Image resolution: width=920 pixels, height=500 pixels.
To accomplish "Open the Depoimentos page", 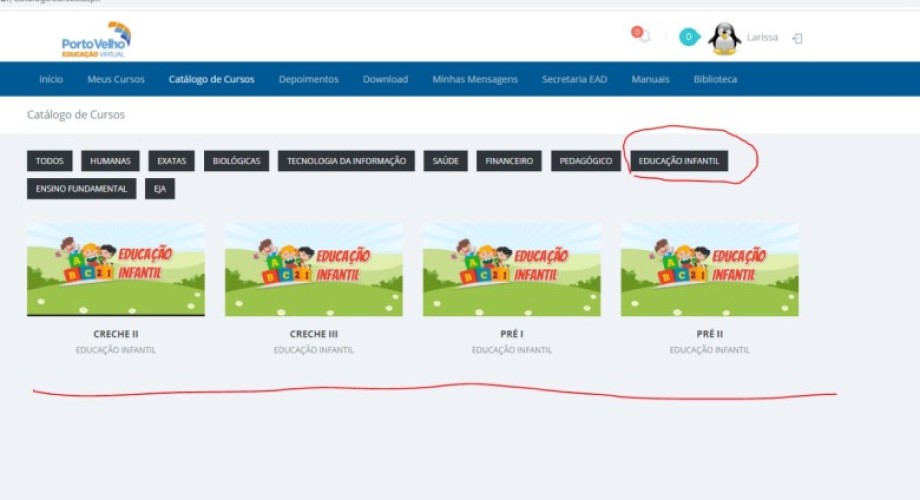I will click(x=308, y=79).
